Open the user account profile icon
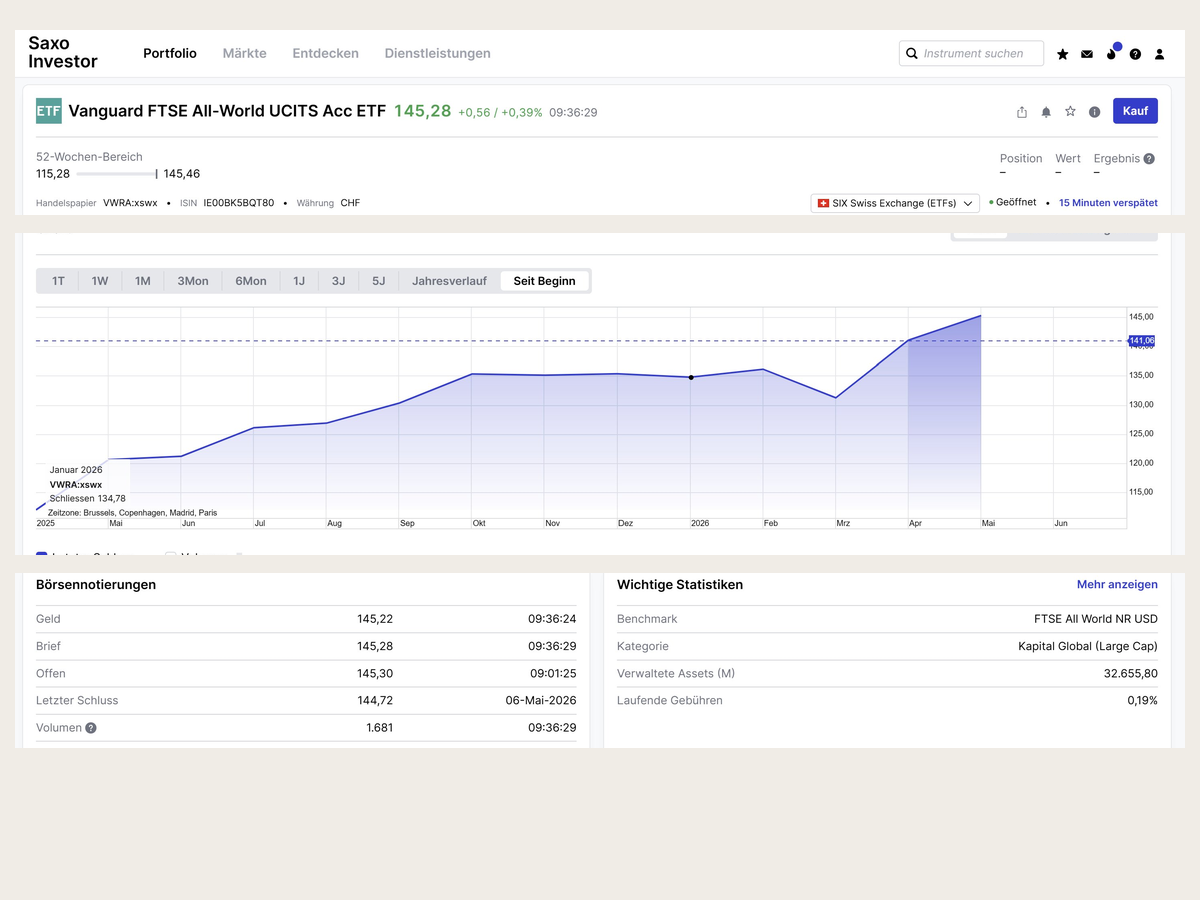 1159,54
